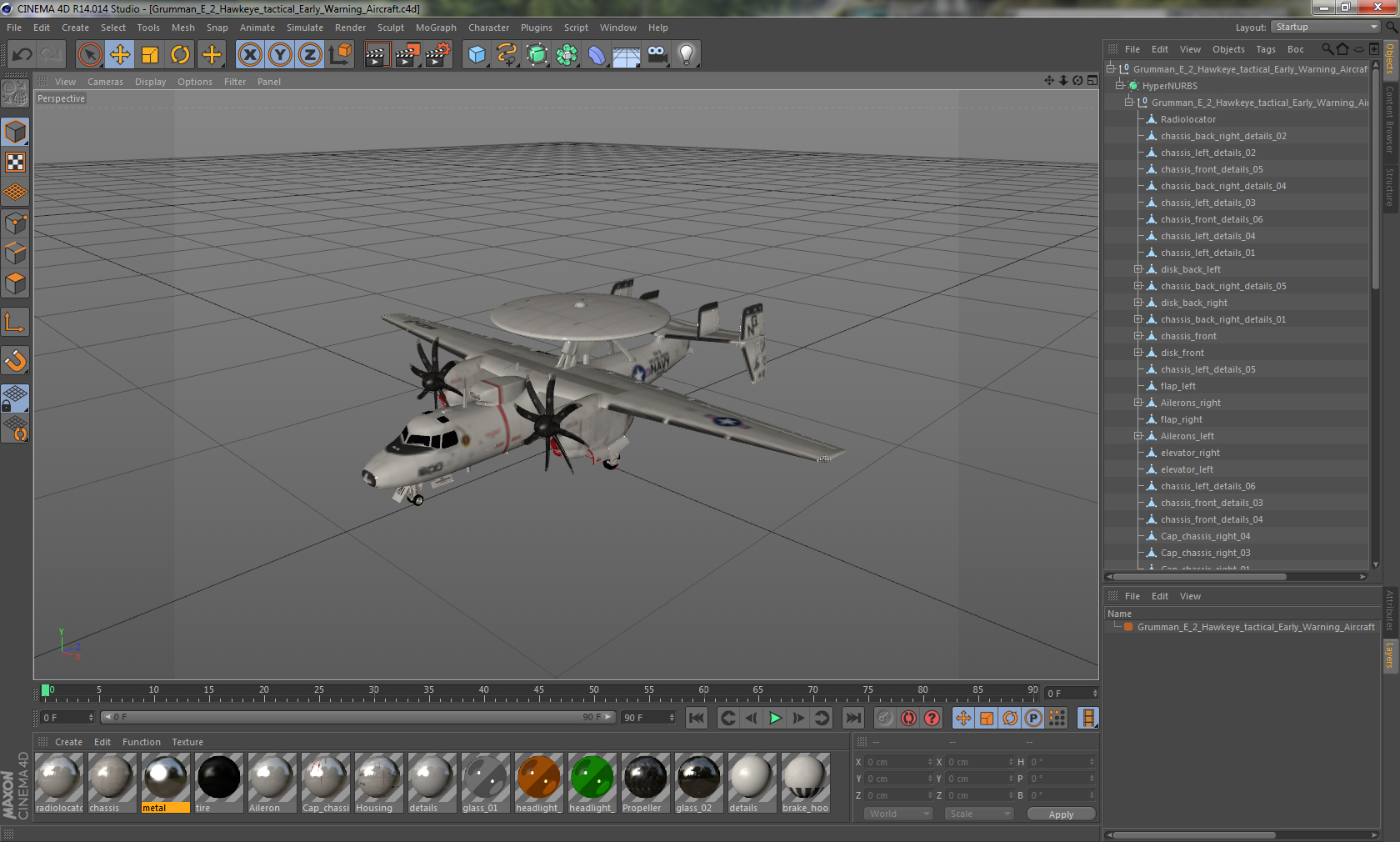Collapse the HyperNURBS tree node
Image resolution: width=1400 pixels, height=842 pixels.
tap(1120, 86)
